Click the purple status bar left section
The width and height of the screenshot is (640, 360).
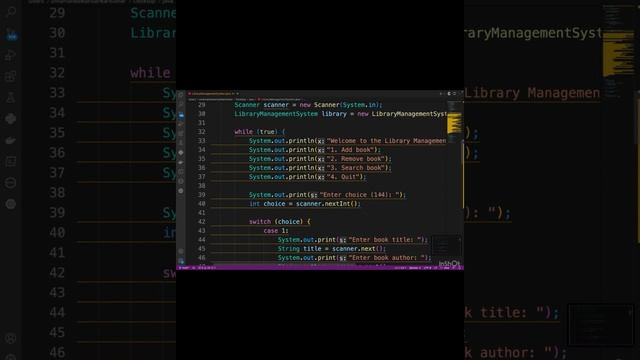tap(197, 268)
